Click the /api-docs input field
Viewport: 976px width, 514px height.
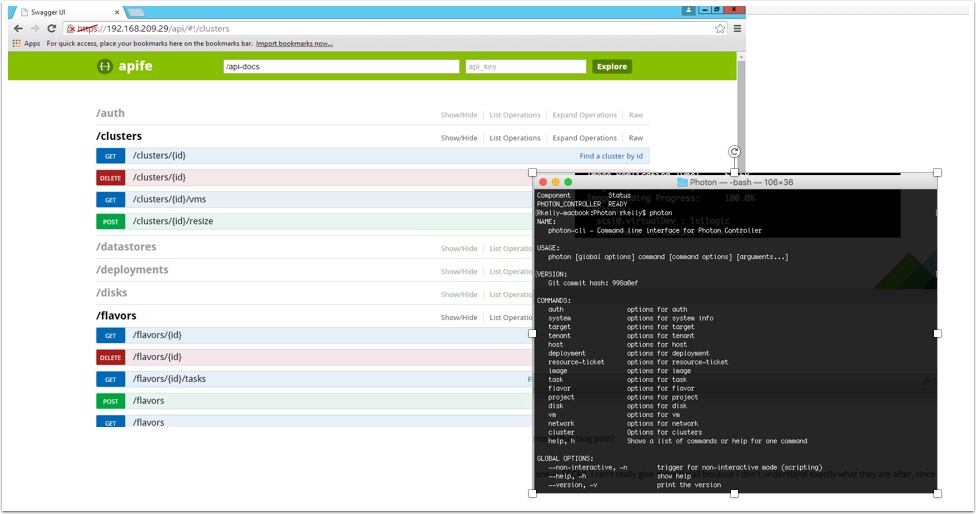(x=341, y=67)
